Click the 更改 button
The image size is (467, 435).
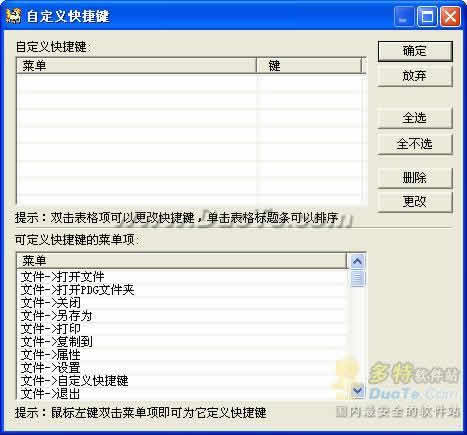coord(415,201)
